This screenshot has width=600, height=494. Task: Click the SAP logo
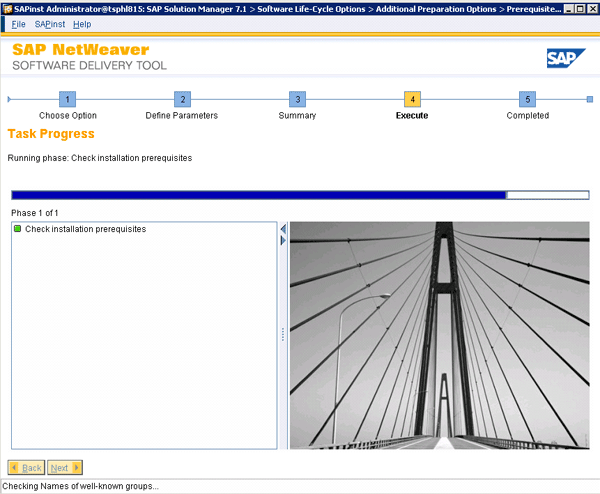click(x=566, y=58)
